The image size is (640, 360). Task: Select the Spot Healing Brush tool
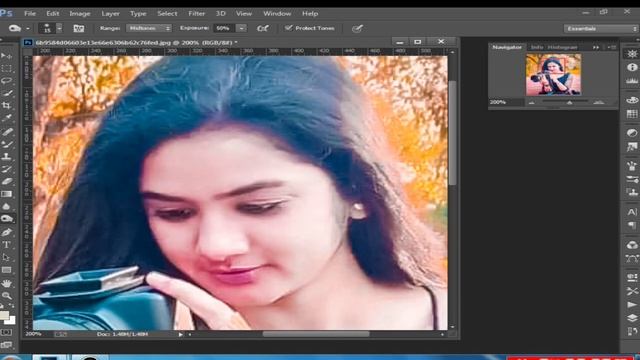(6, 131)
